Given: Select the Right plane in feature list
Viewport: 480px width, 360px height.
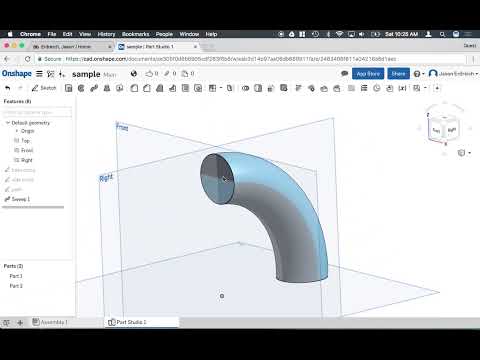Looking at the screenshot, I should pyautogui.click(x=27, y=160).
